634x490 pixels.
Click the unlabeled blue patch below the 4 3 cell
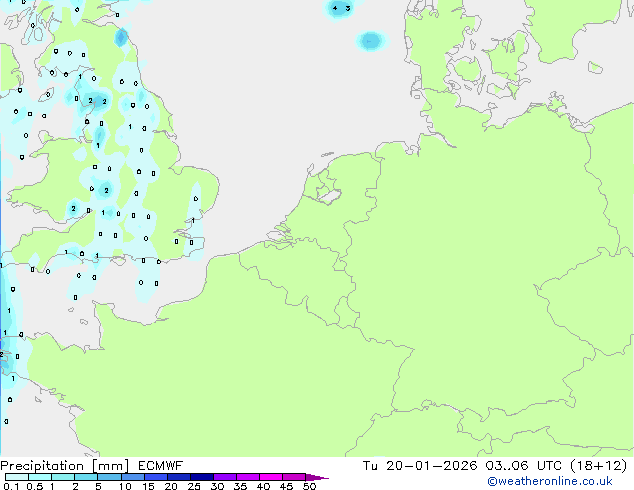click(370, 41)
